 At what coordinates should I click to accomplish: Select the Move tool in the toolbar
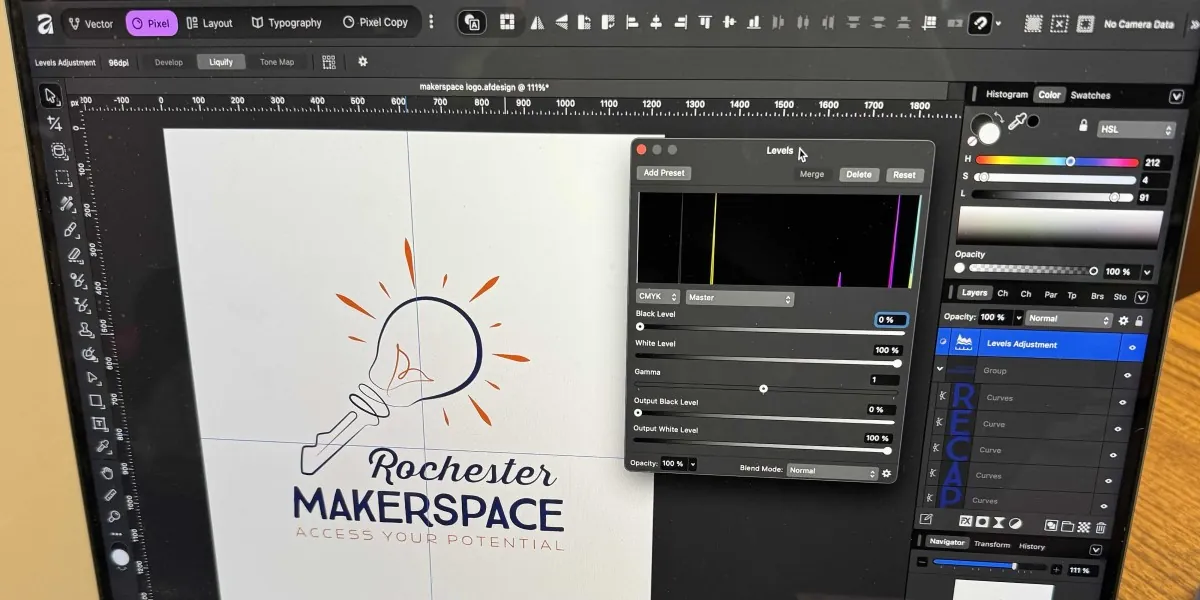(50, 96)
